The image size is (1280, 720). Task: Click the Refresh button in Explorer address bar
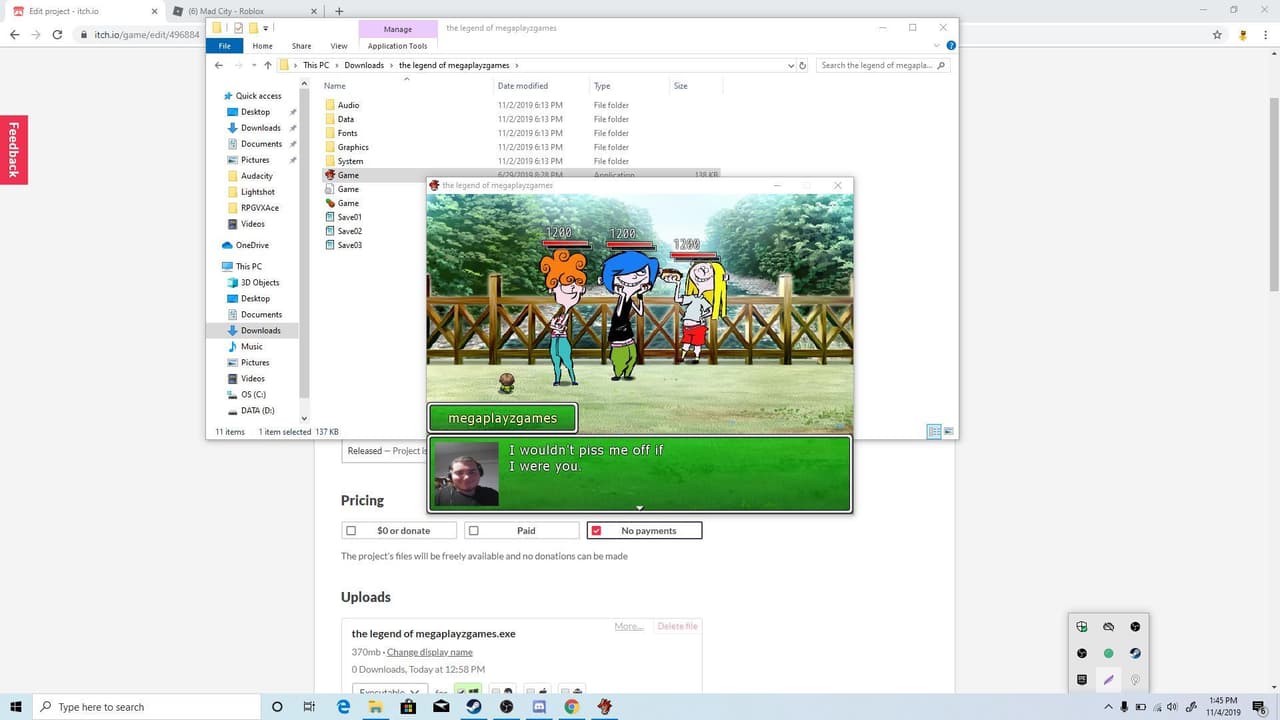click(803, 65)
